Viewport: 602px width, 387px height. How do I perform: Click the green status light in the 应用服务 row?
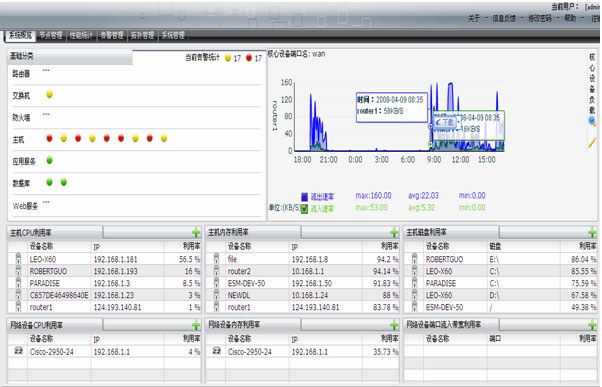(49, 160)
